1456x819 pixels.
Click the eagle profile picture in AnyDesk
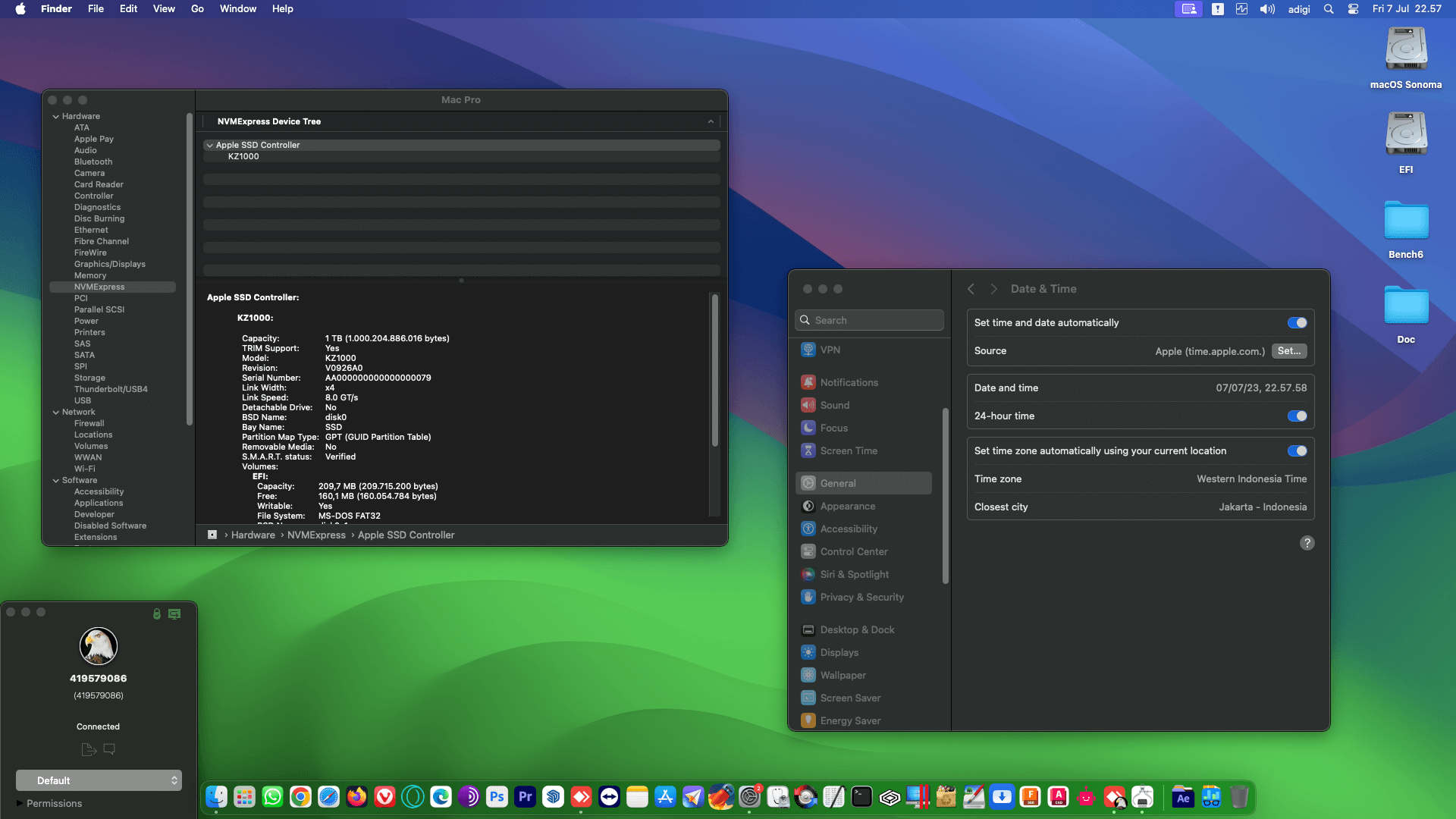tap(99, 646)
